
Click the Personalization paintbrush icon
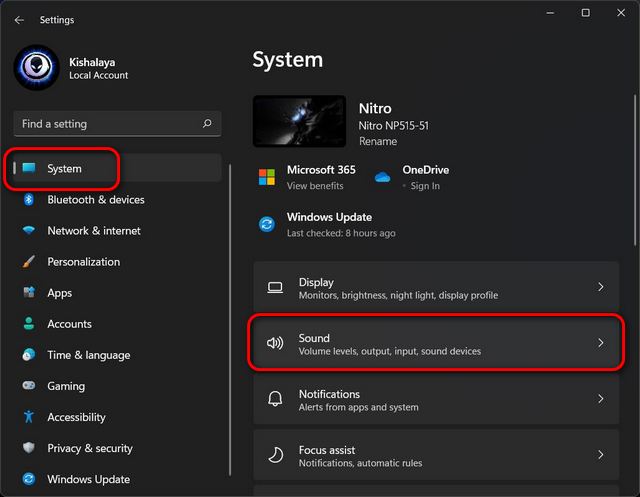point(29,262)
